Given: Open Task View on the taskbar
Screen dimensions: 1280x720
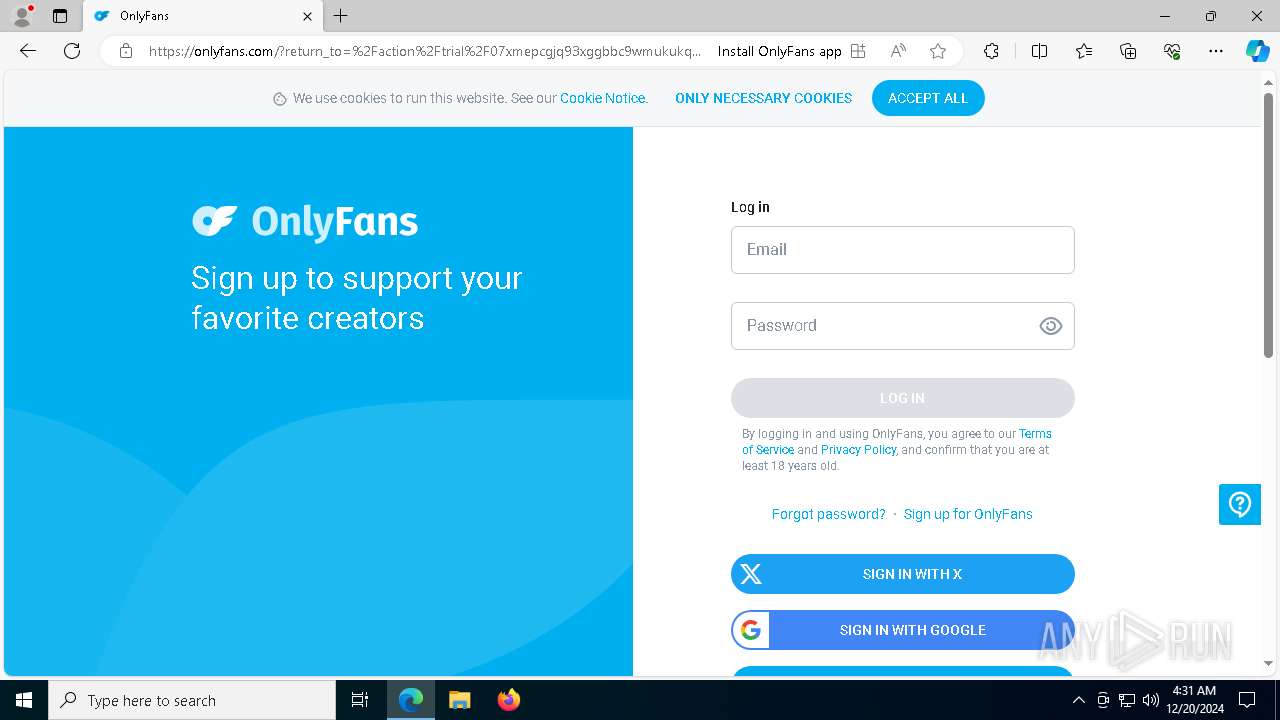Looking at the screenshot, I should click(360, 700).
